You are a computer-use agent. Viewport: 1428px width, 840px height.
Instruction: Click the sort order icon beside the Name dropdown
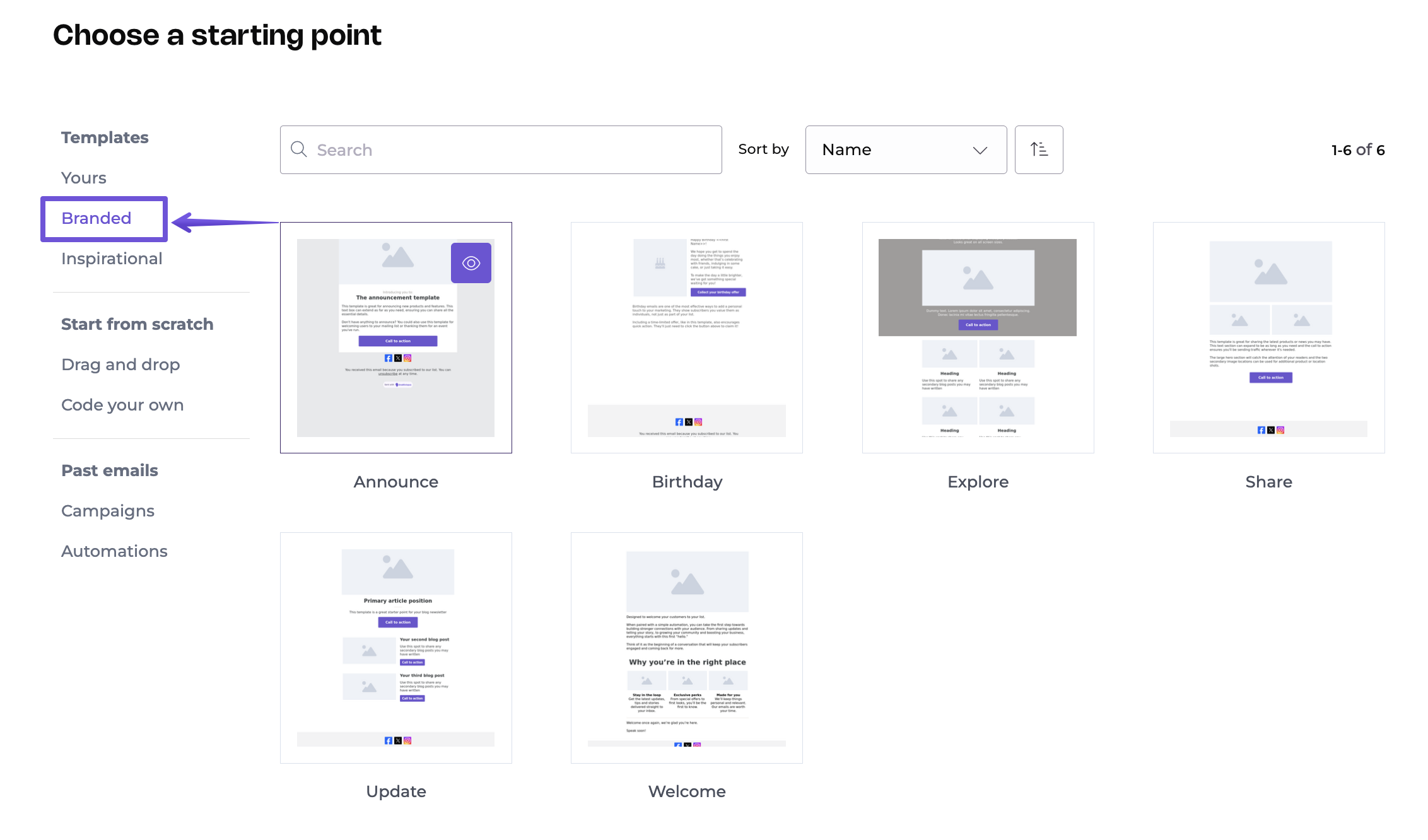1039,149
